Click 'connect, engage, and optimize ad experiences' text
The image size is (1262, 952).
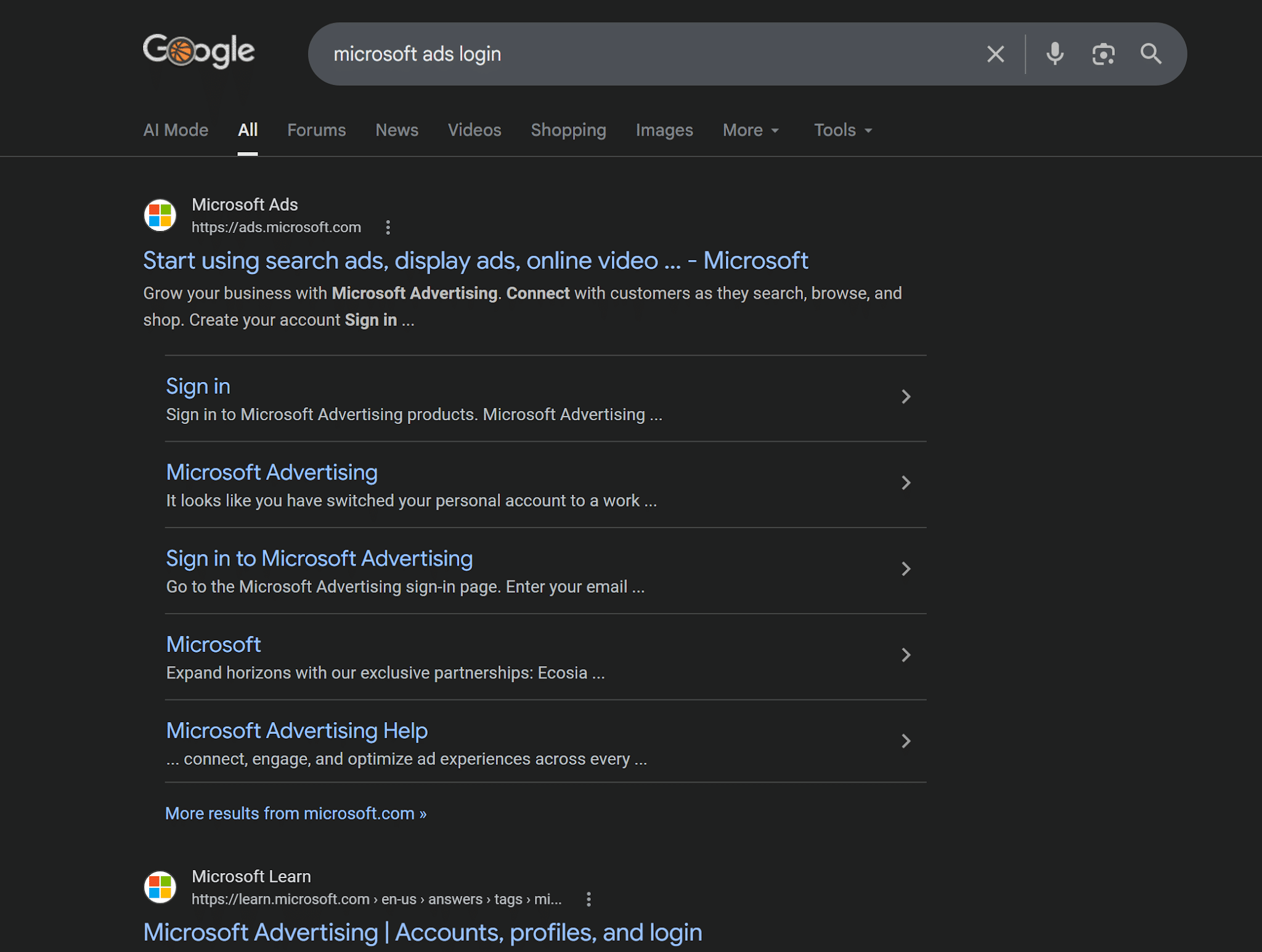407,759
